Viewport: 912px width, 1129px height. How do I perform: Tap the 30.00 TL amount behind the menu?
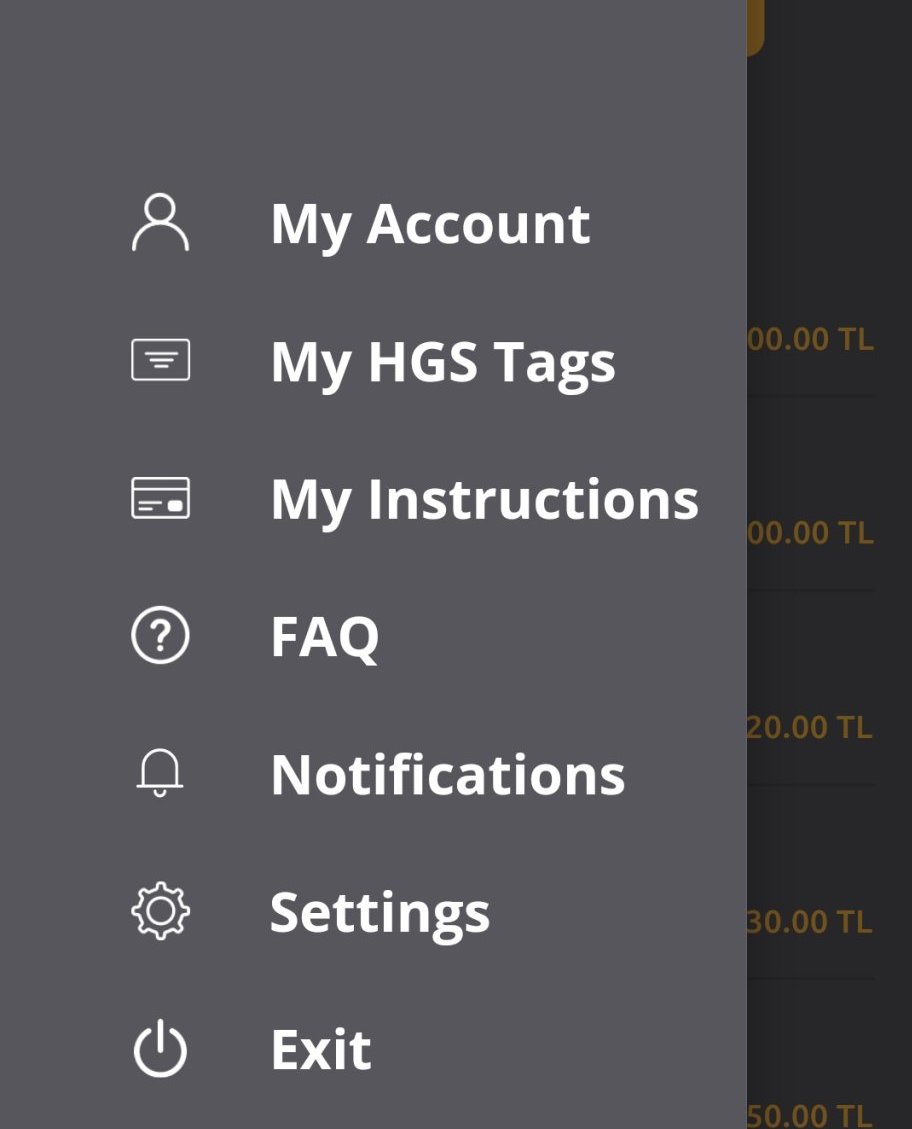[x=810, y=921]
